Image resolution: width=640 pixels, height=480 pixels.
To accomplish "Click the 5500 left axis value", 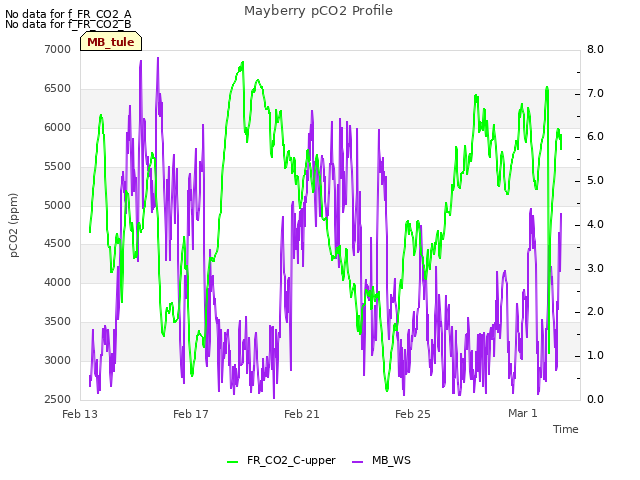I will click(58, 167).
